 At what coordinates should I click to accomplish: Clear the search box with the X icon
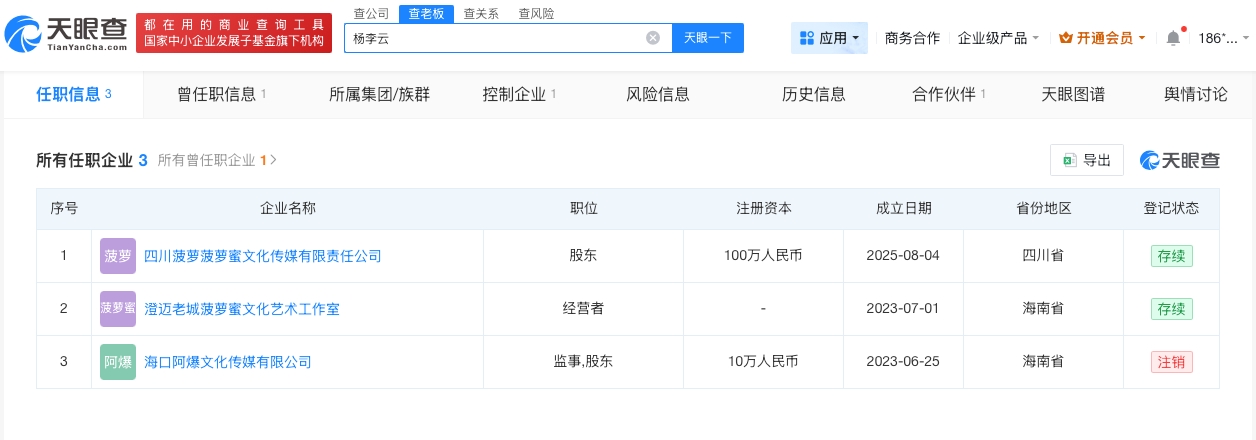[653, 38]
